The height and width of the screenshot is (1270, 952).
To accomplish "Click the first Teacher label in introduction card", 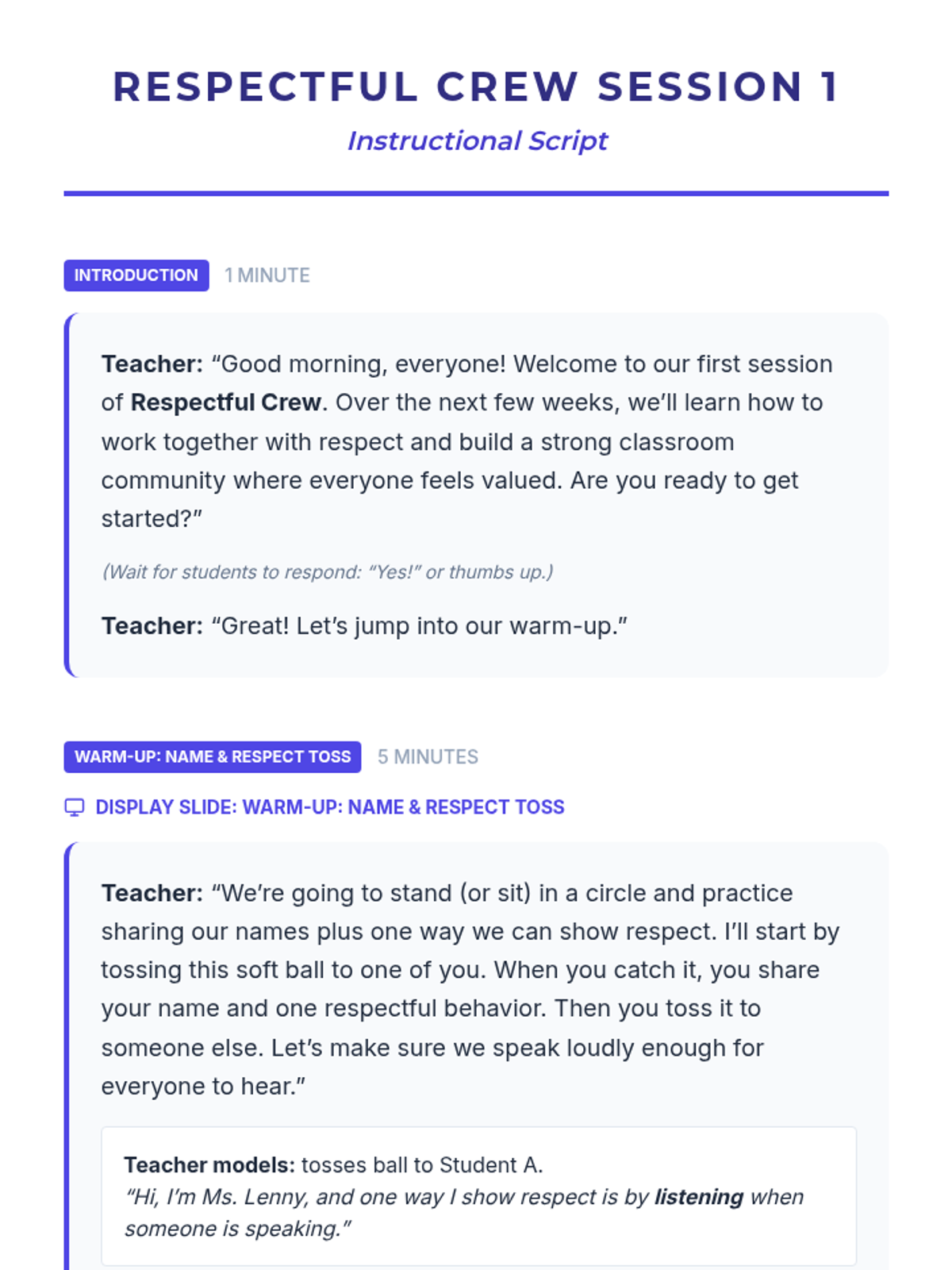I will [x=152, y=364].
